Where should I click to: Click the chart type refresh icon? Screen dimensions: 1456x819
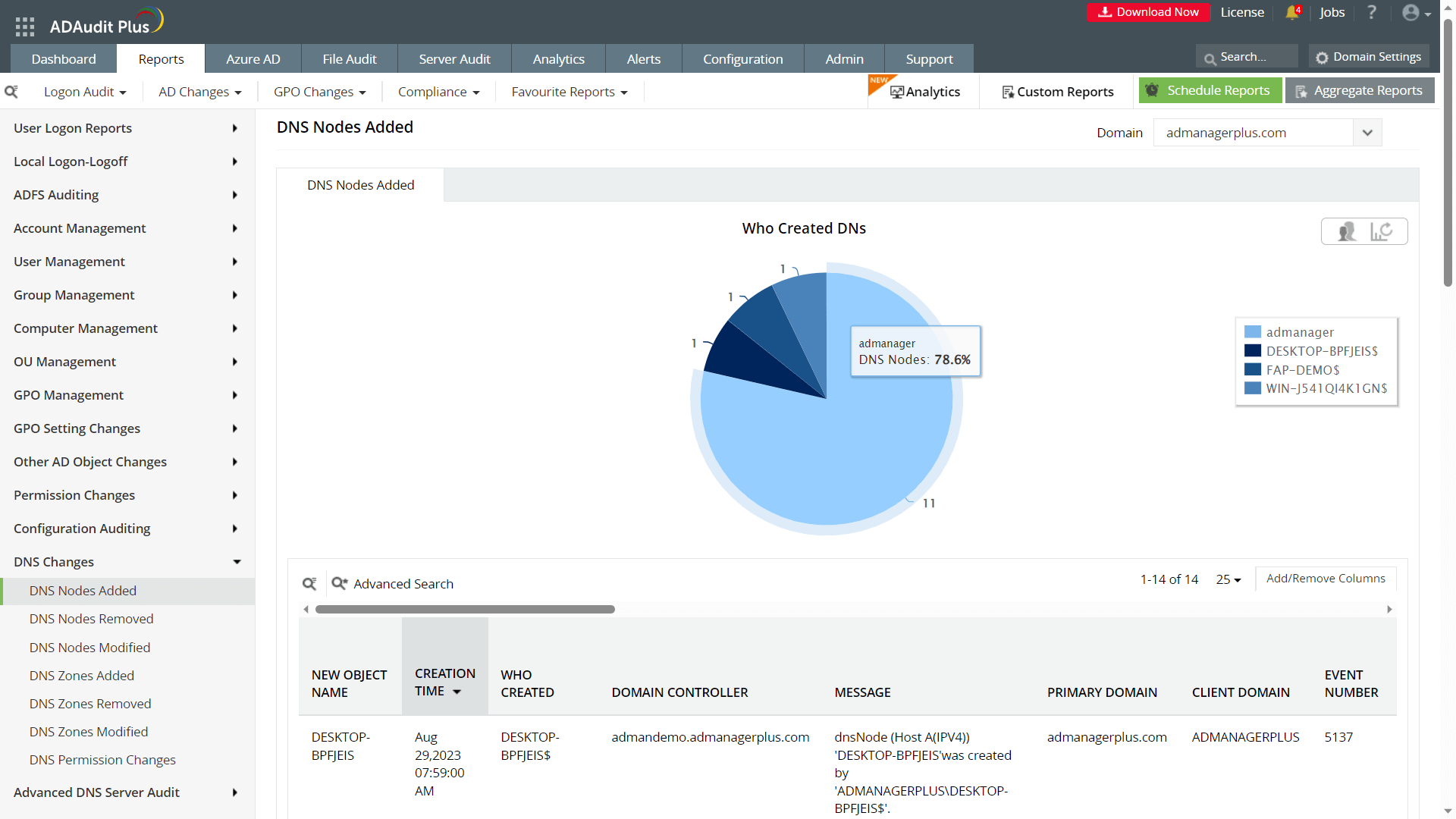pos(1381,231)
